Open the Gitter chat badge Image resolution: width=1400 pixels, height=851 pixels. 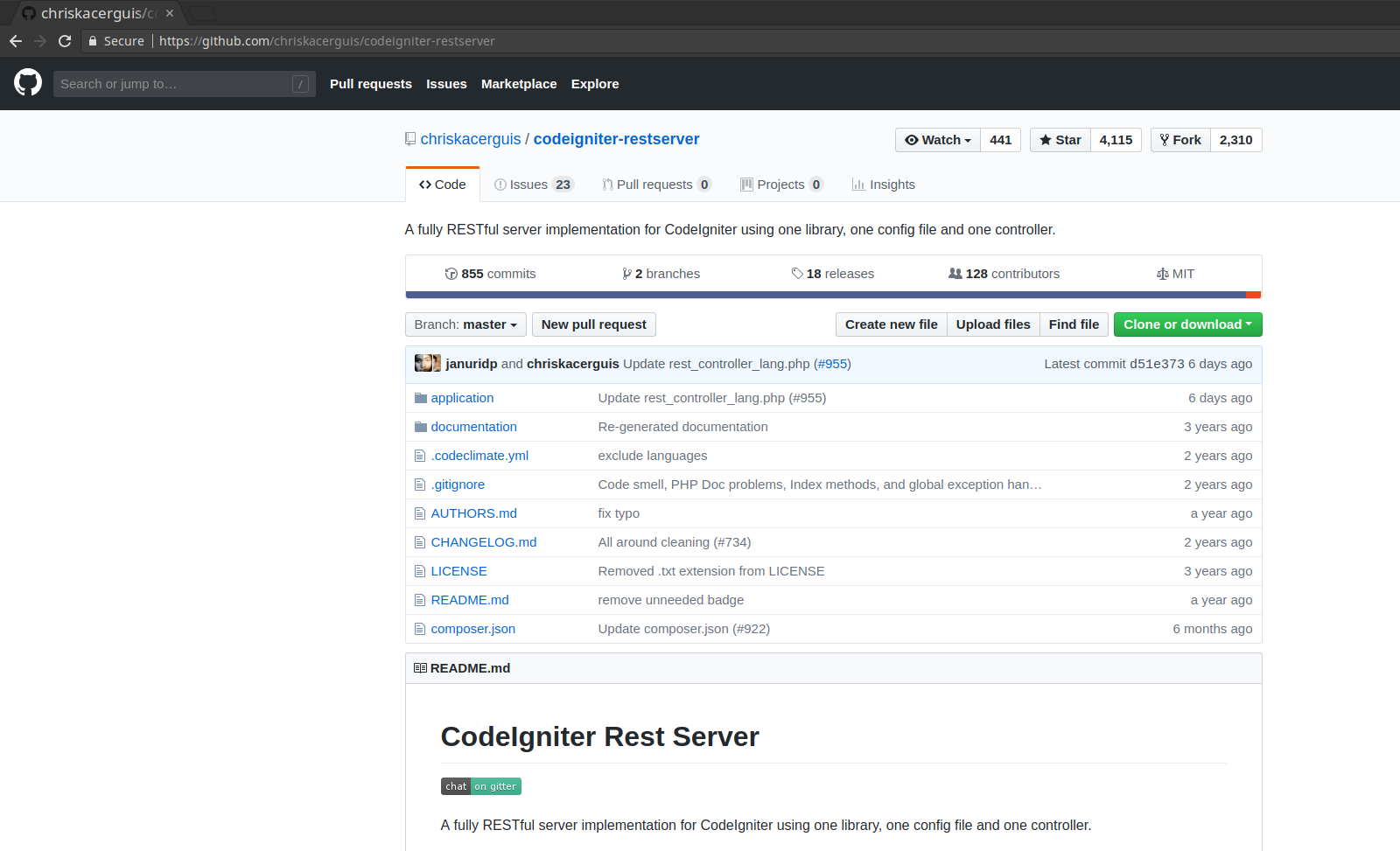coord(480,785)
